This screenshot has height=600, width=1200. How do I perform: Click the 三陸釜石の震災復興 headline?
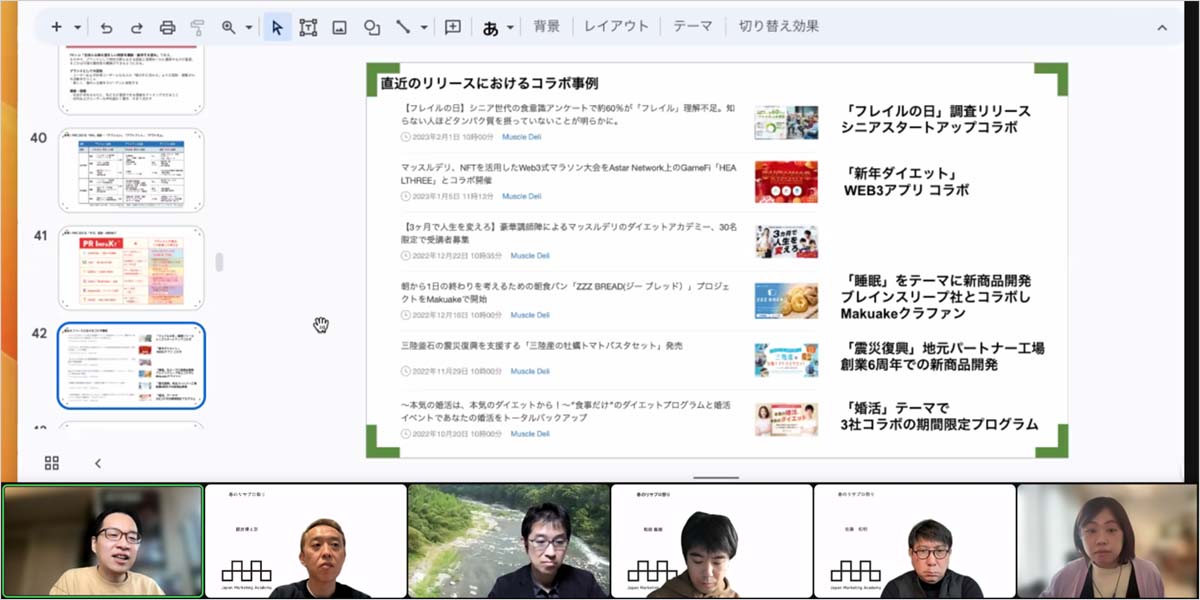(x=542, y=346)
